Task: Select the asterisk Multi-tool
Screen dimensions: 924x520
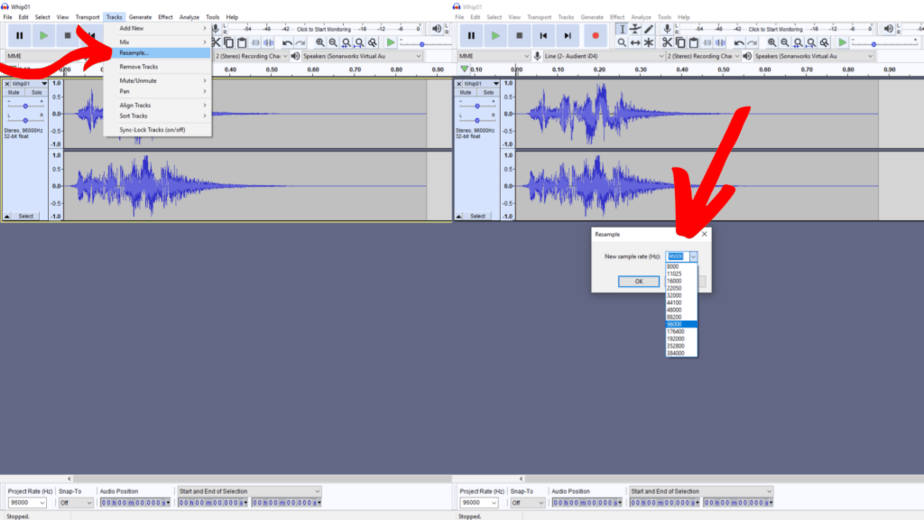Action: pyautogui.click(x=648, y=42)
